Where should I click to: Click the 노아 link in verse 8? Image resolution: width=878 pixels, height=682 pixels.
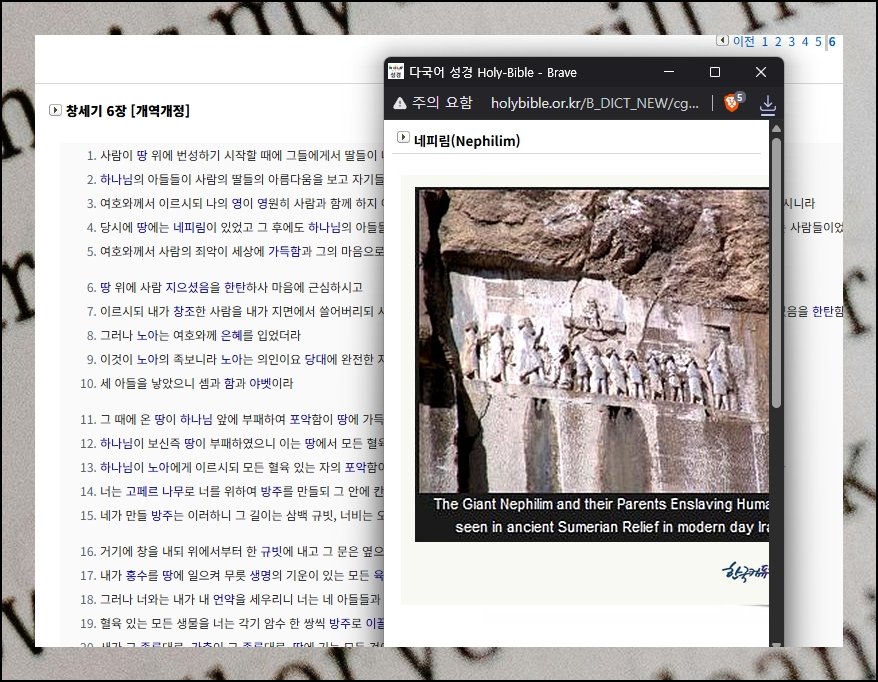click(x=147, y=335)
